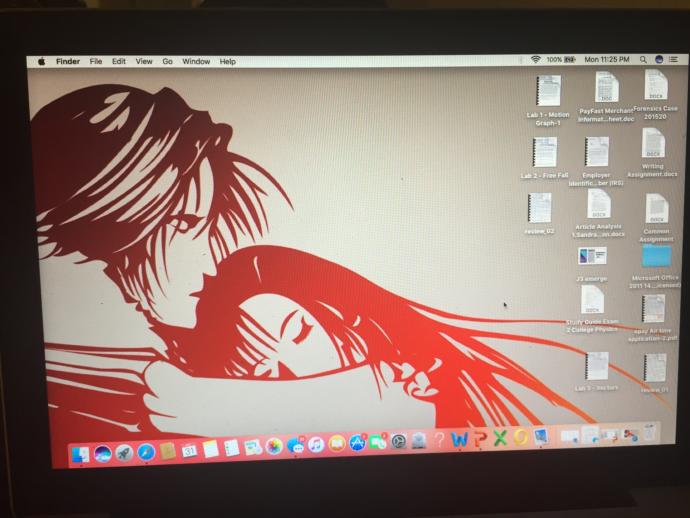Viewport: 690px width, 518px height.
Task: Launch Microsoft Excel from the Dock
Action: pos(500,438)
